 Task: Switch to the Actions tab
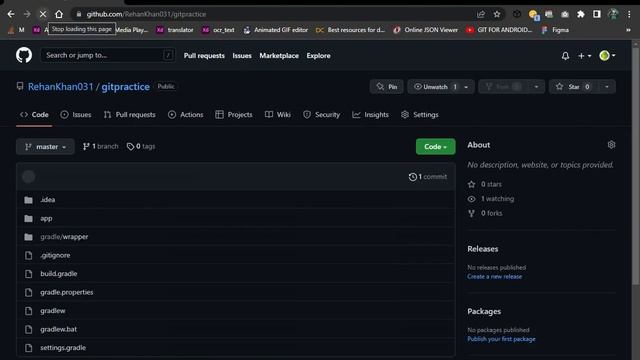pyautogui.click(x=186, y=115)
